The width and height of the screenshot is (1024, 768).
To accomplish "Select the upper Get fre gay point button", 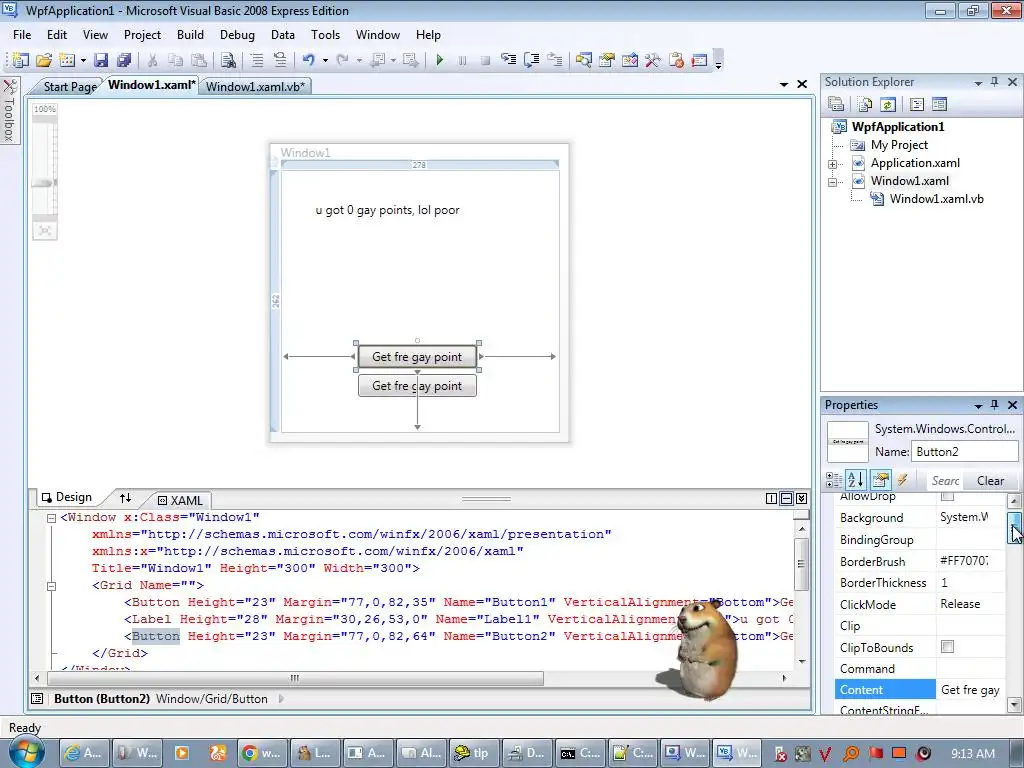I will 417,357.
